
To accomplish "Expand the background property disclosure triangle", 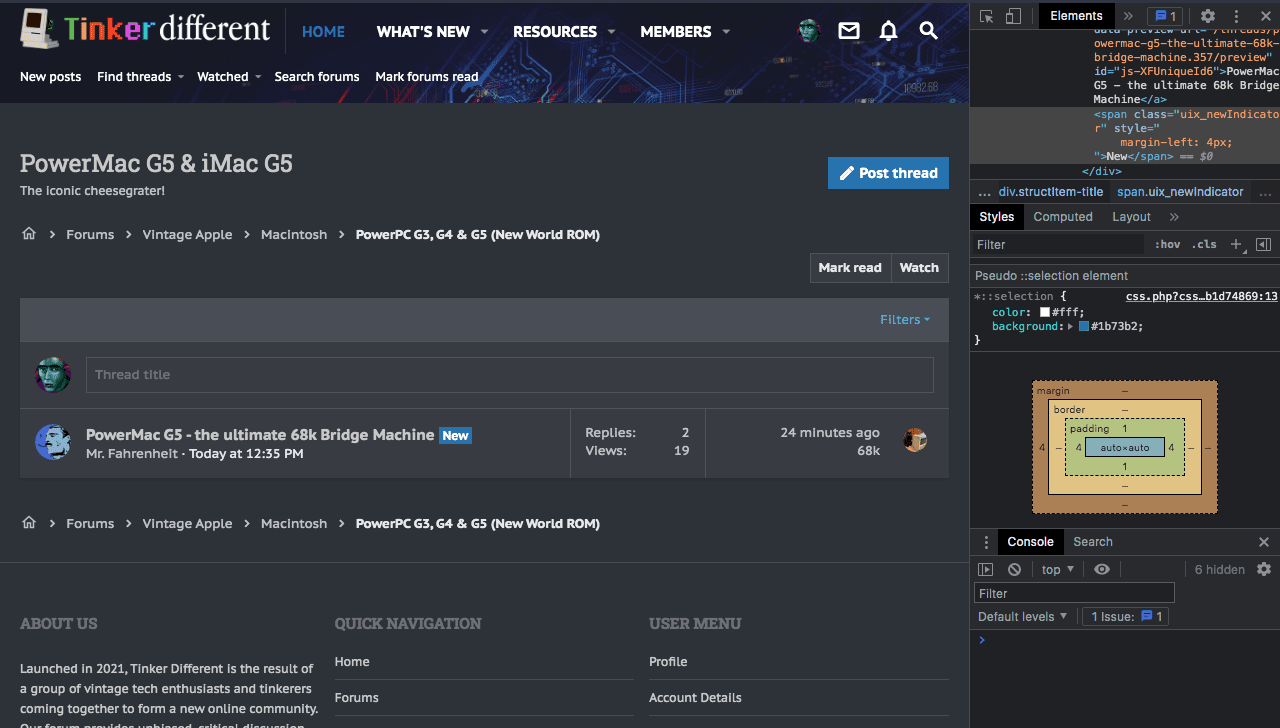I will point(1071,326).
